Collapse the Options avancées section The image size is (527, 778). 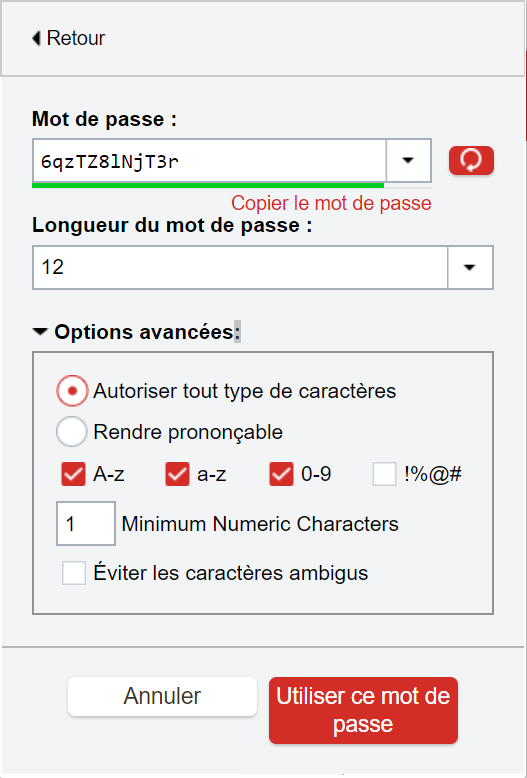pos(40,332)
